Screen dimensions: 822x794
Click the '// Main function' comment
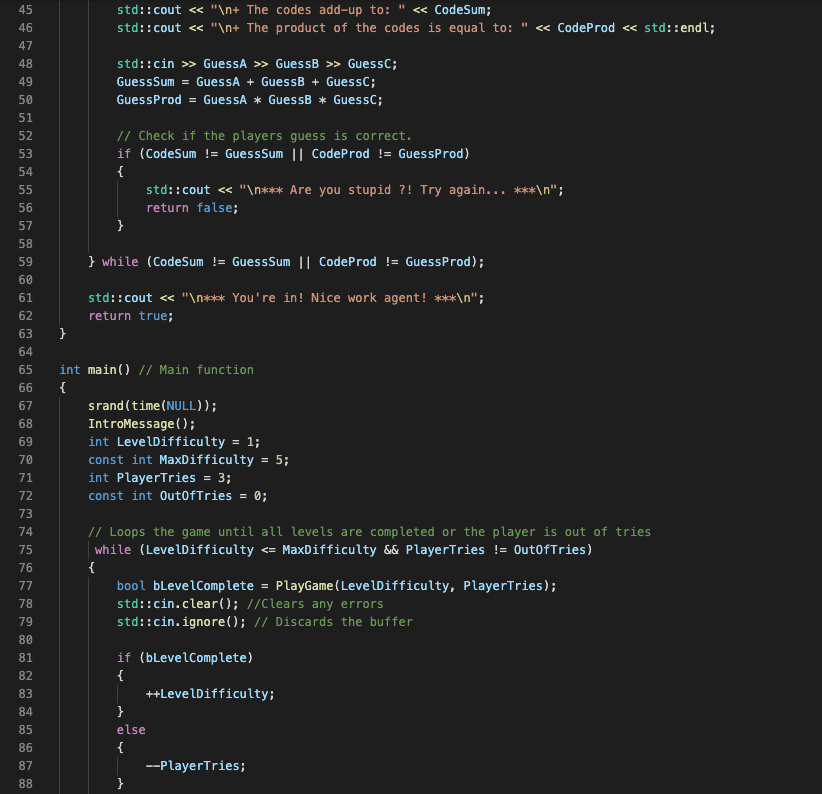click(196, 370)
